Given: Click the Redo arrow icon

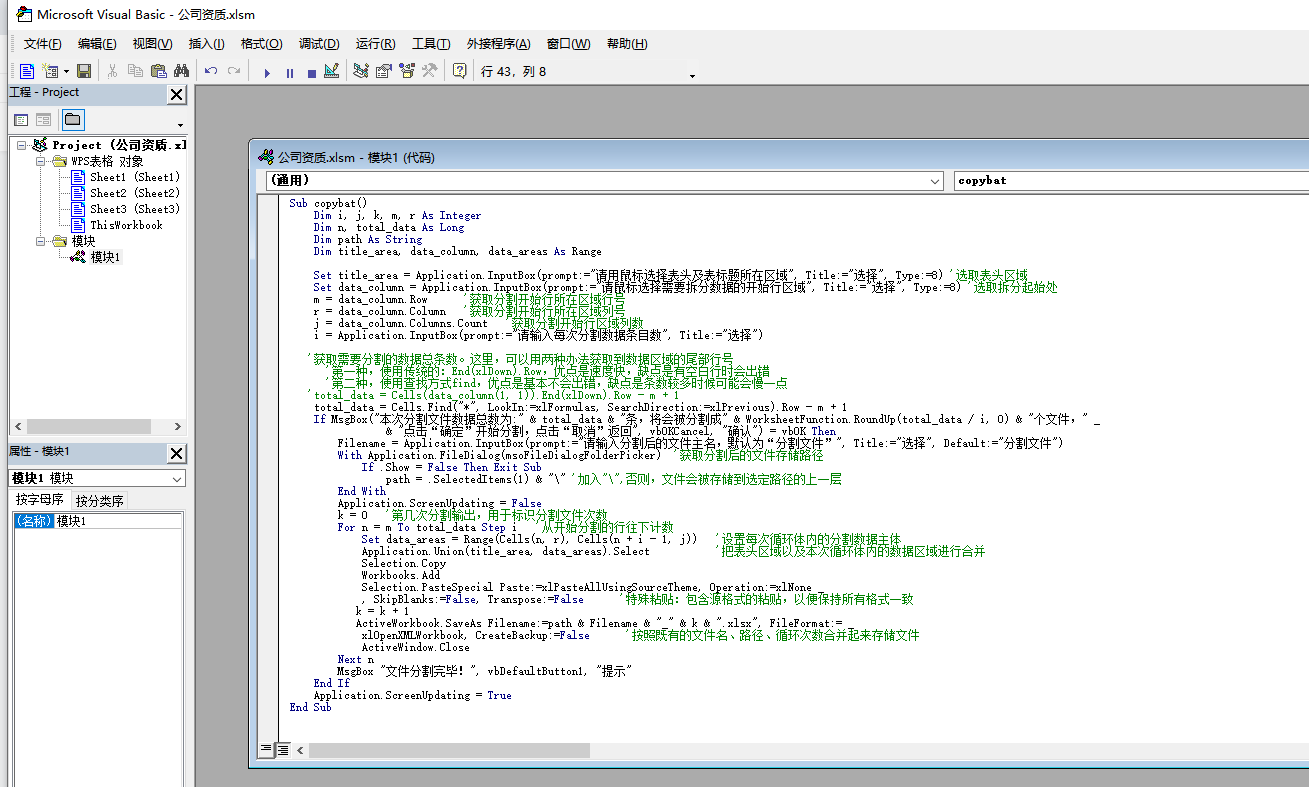Looking at the screenshot, I should click(234, 71).
